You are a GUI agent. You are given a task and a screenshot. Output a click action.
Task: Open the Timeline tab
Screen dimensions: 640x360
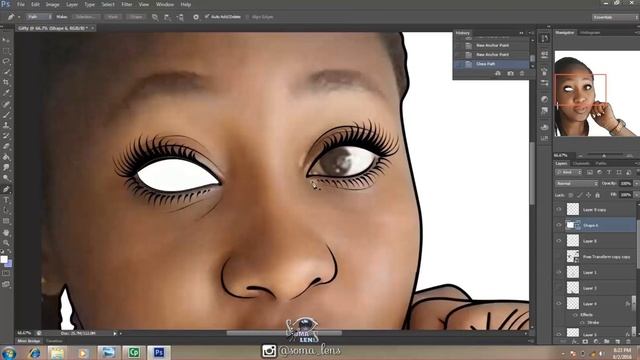[x=54, y=341]
